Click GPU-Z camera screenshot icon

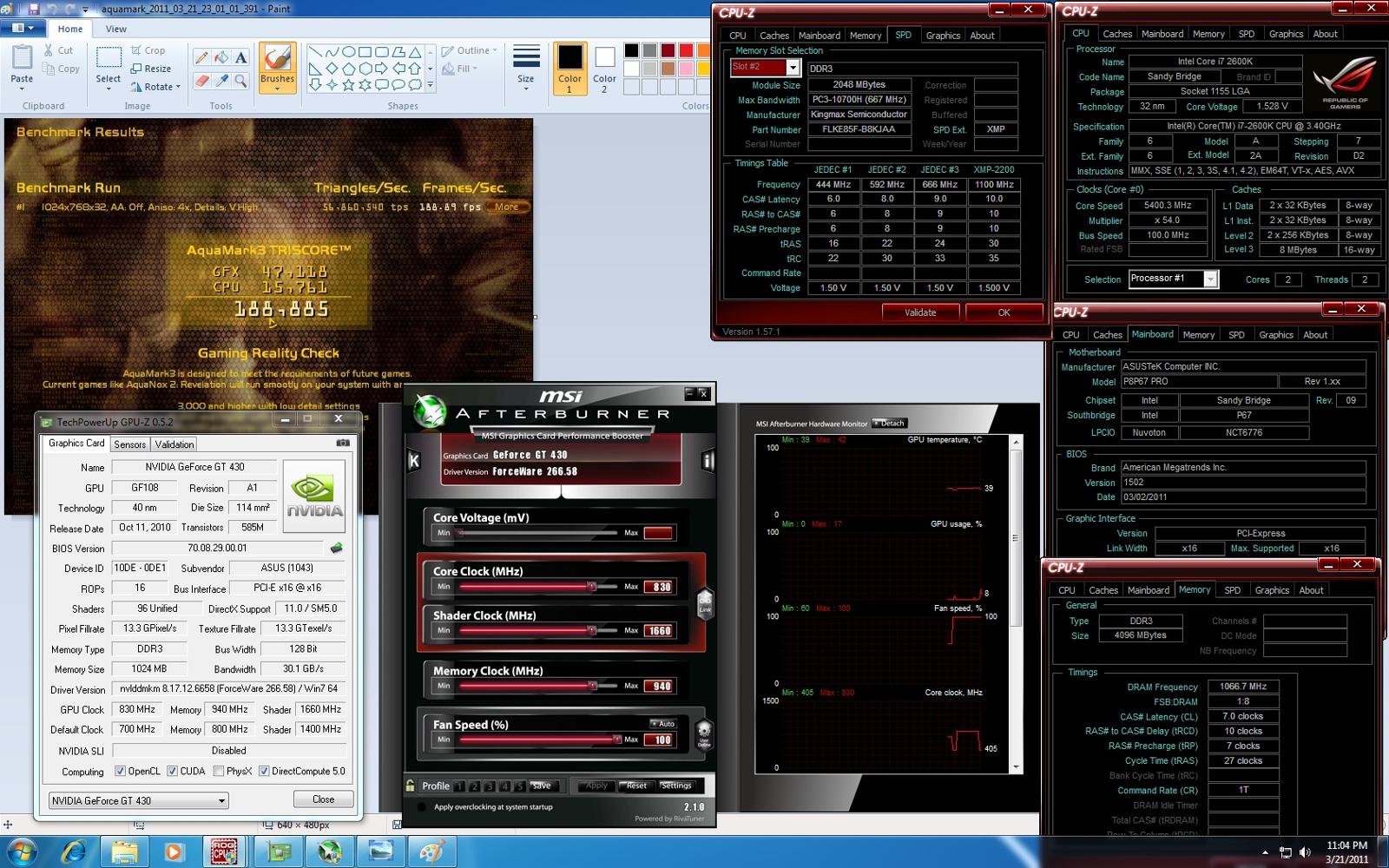[343, 443]
